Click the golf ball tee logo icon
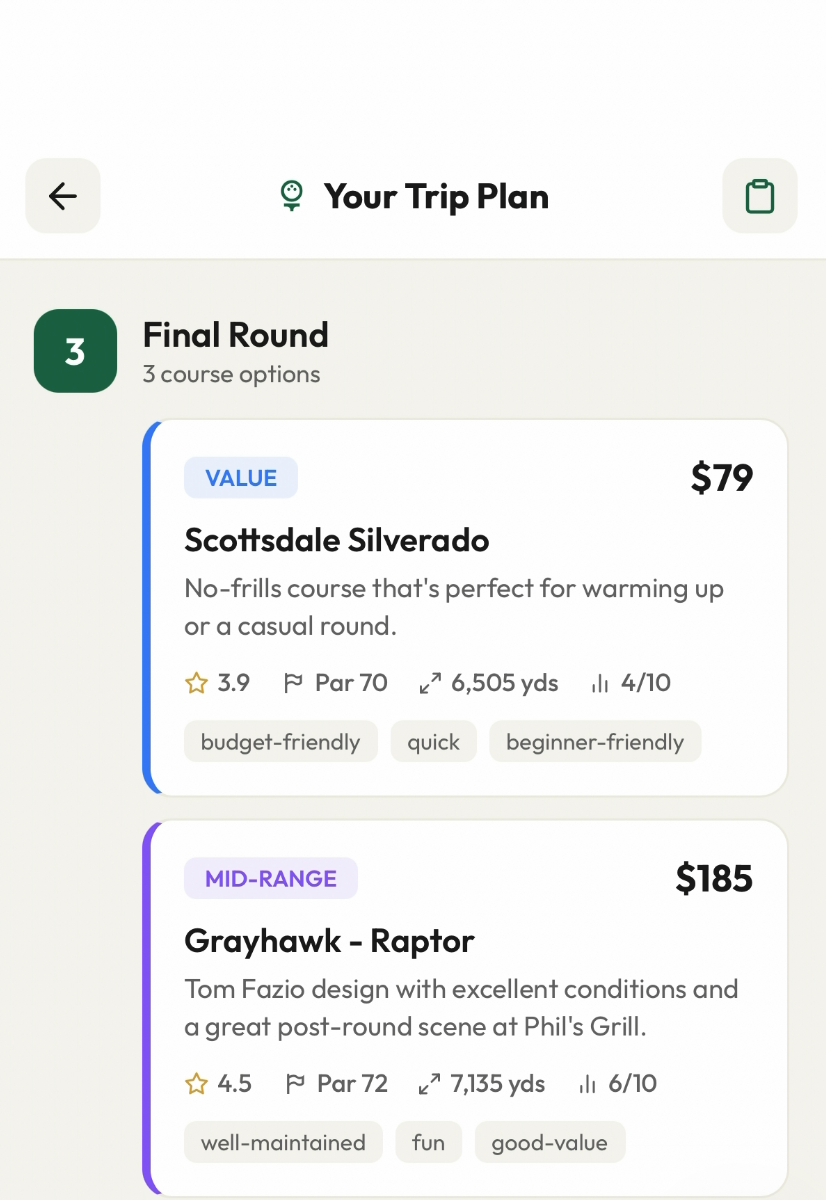This screenshot has width=826, height=1200. pyautogui.click(x=291, y=196)
